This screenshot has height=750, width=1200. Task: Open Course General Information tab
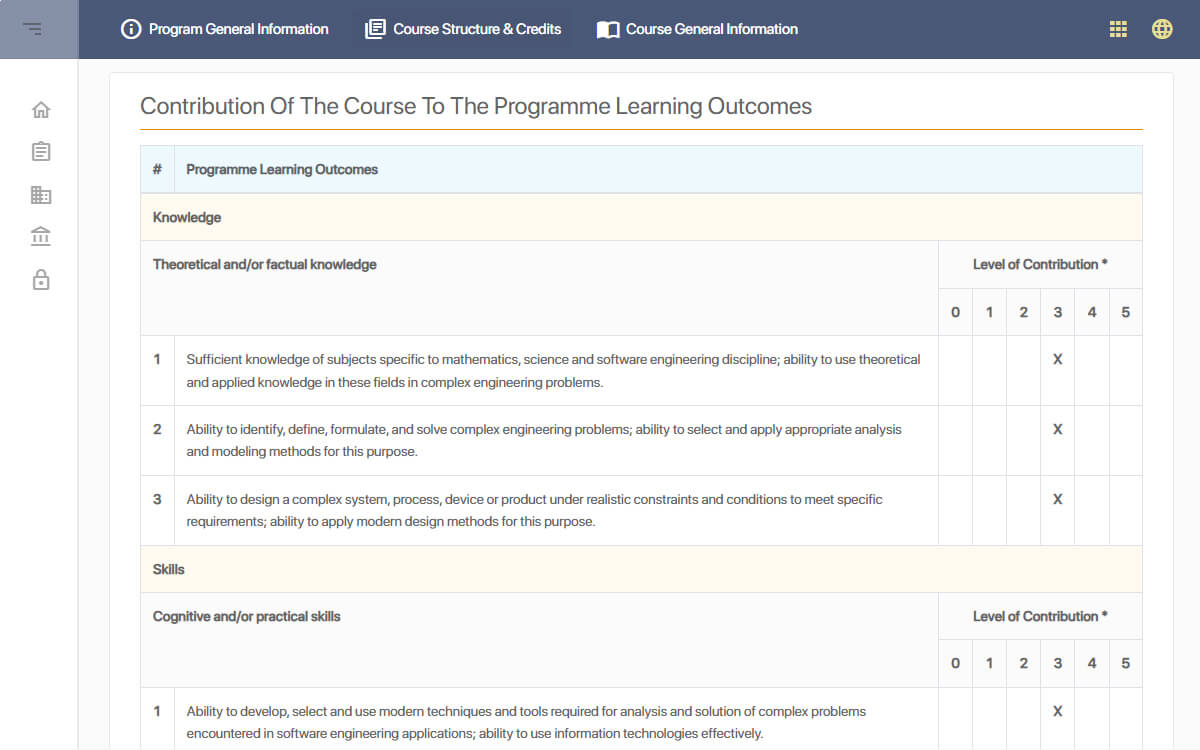[697, 29]
